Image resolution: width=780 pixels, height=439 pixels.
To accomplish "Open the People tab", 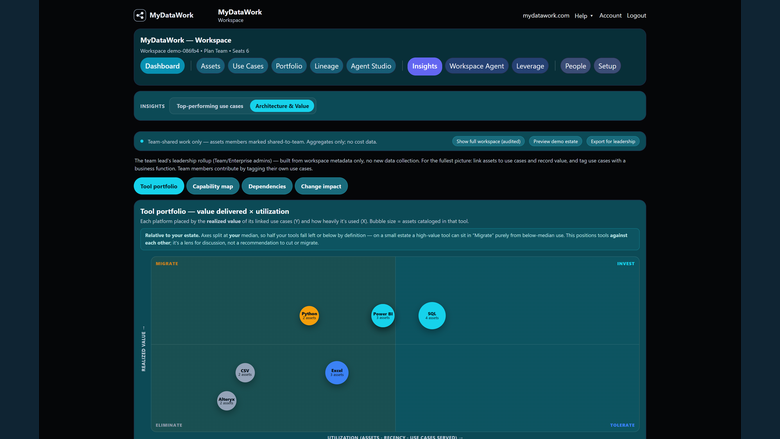I will point(576,66).
